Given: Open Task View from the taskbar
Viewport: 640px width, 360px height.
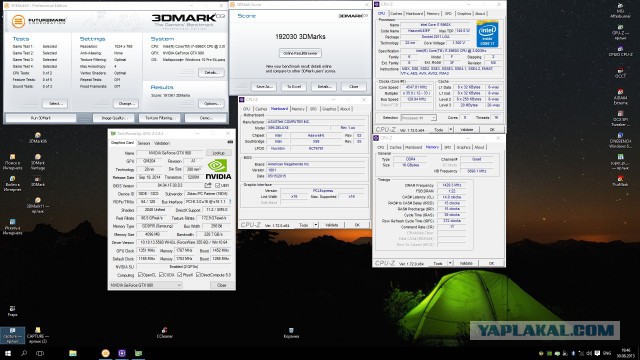Looking at the screenshot, I should (40, 353).
